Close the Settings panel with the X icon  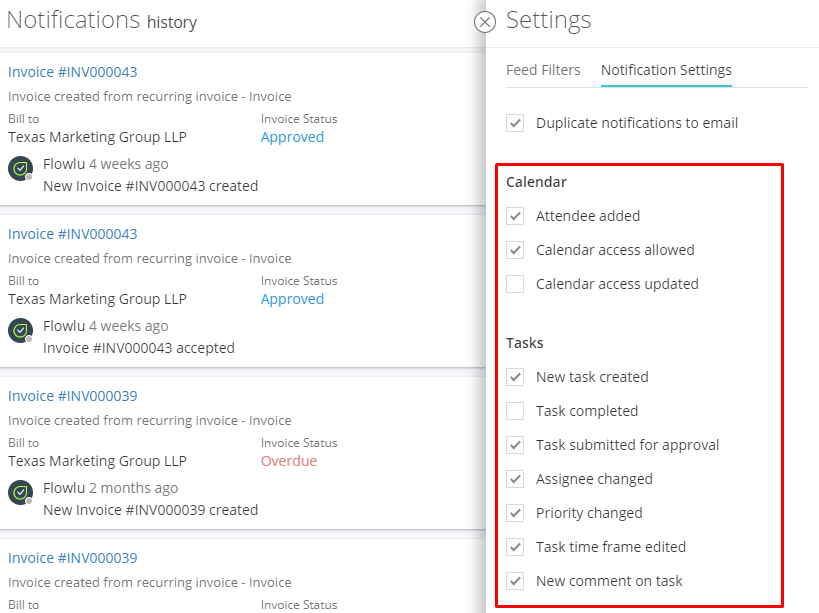click(485, 22)
